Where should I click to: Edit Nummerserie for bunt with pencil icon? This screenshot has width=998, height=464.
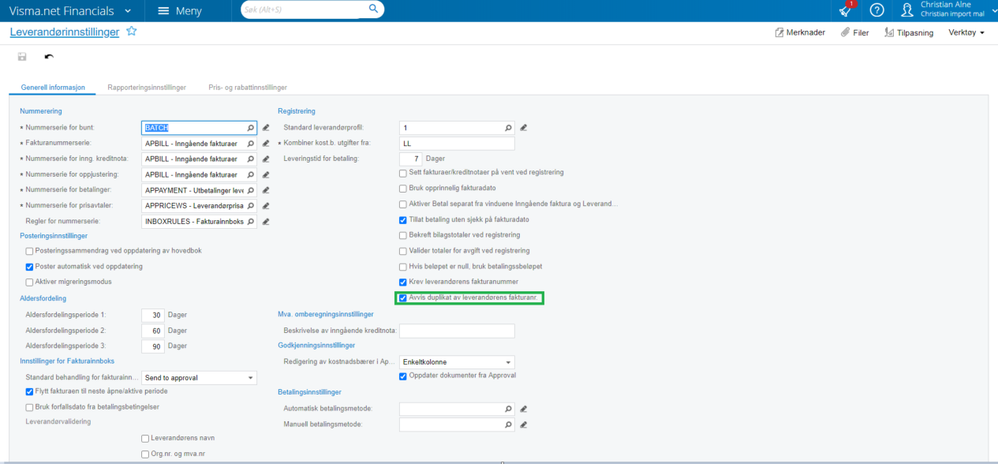point(267,128)
